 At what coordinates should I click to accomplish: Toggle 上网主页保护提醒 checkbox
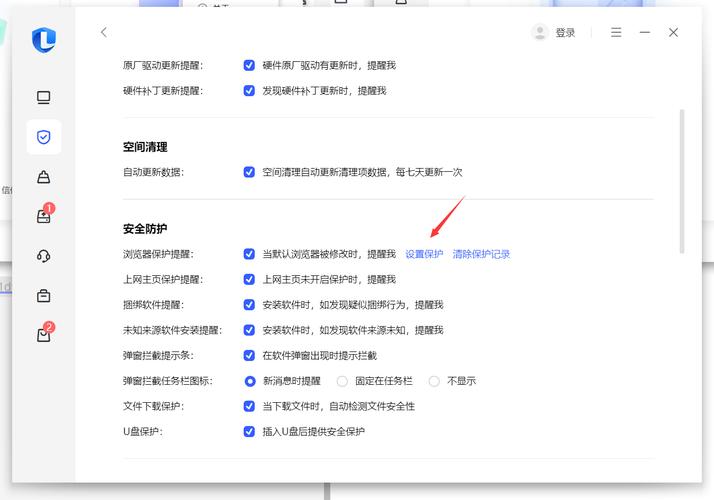[x=249, y=279]
